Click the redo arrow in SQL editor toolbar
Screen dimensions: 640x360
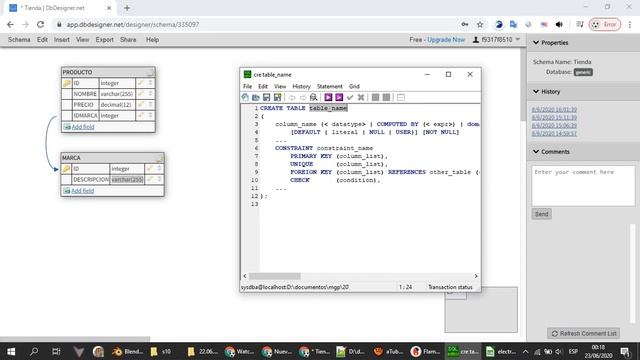(x=302, y=98)
